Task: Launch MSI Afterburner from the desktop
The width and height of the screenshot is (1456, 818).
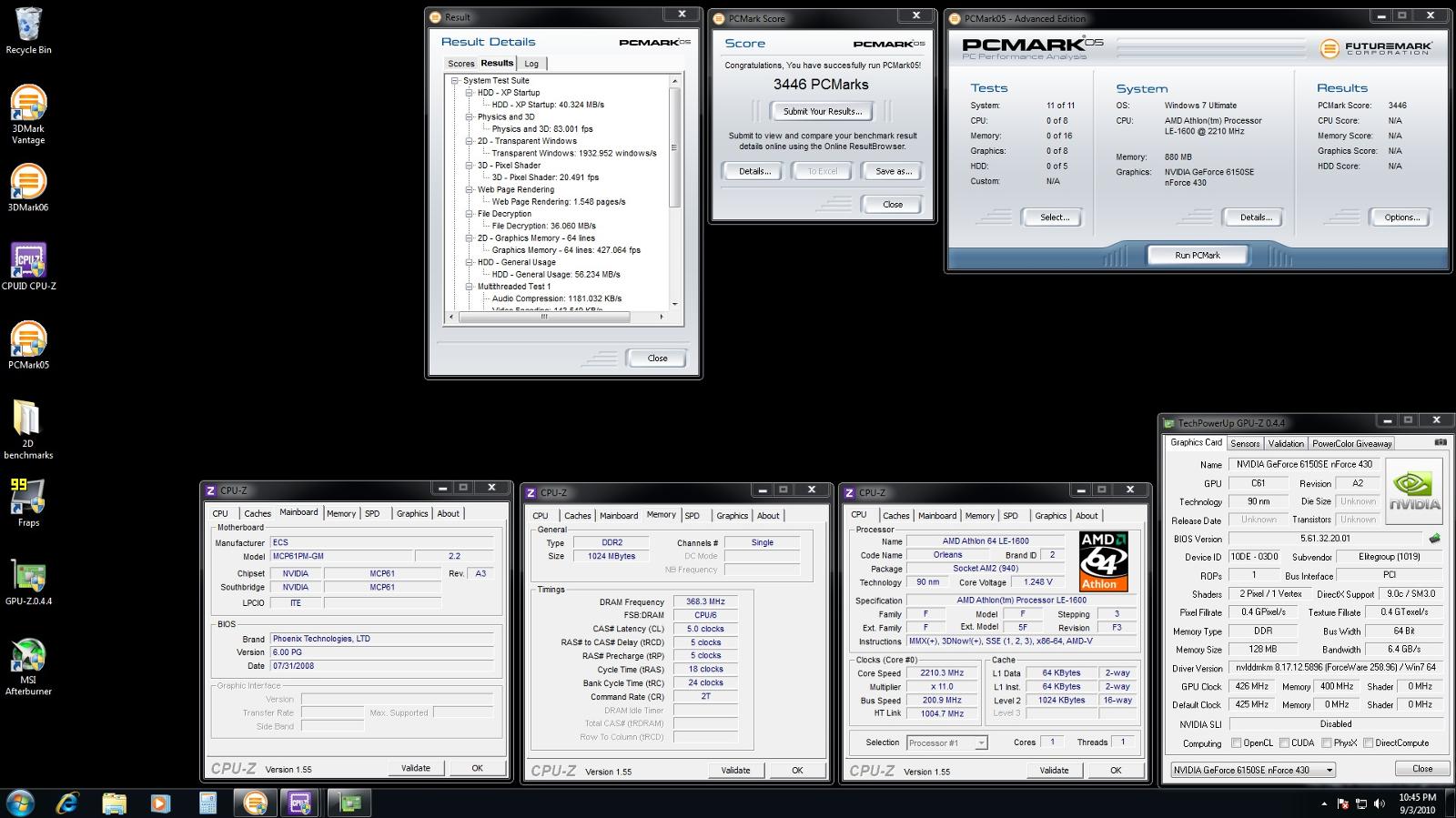Action: pos(28,666)
